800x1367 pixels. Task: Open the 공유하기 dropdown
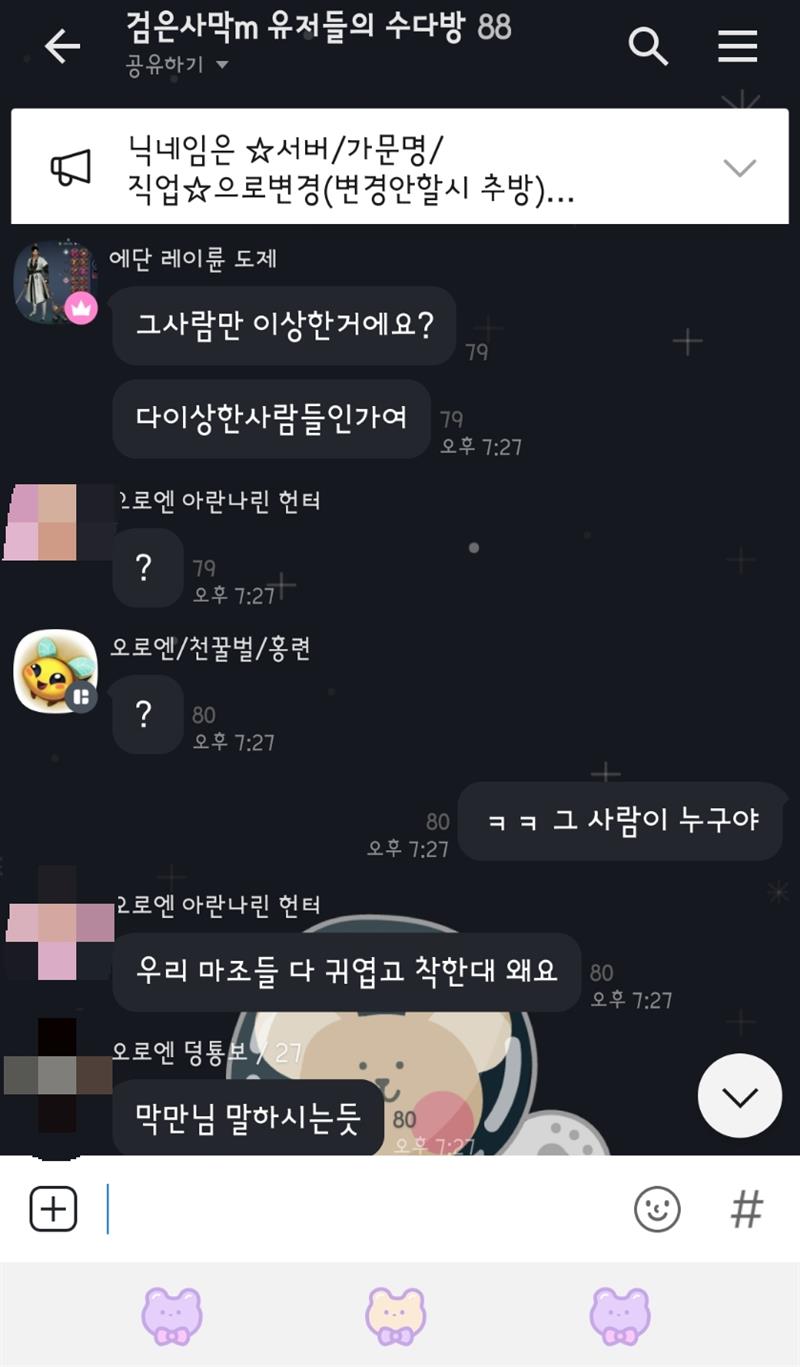[177, 65]
